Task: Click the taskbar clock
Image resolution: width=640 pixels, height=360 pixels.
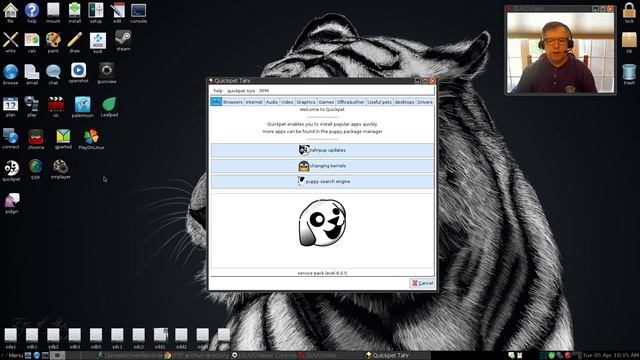Action: [x=611, y=356]
